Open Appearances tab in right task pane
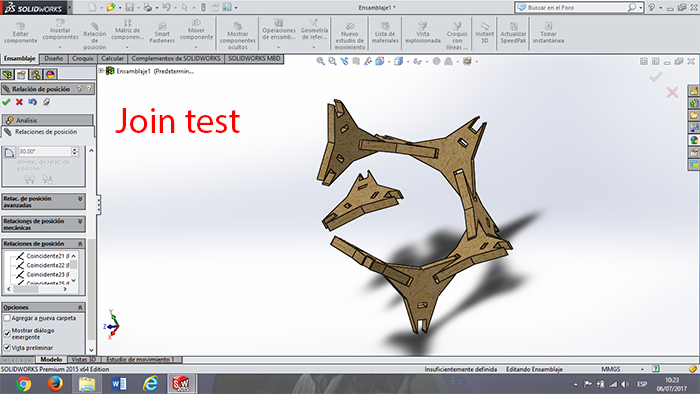Screen dimensions: 700x394 pos(694,140)
